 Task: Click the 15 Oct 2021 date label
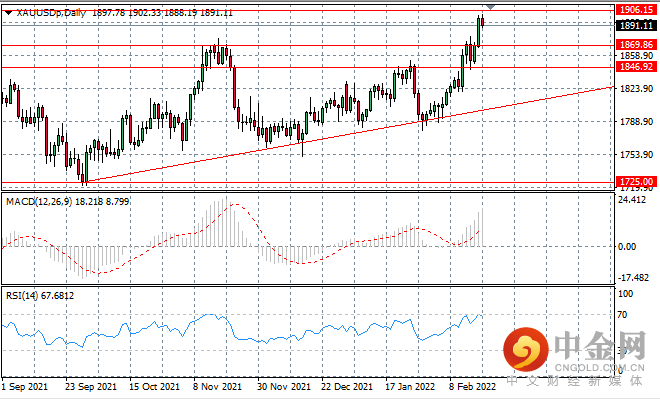pyautogui.click(x=154, y=386)
